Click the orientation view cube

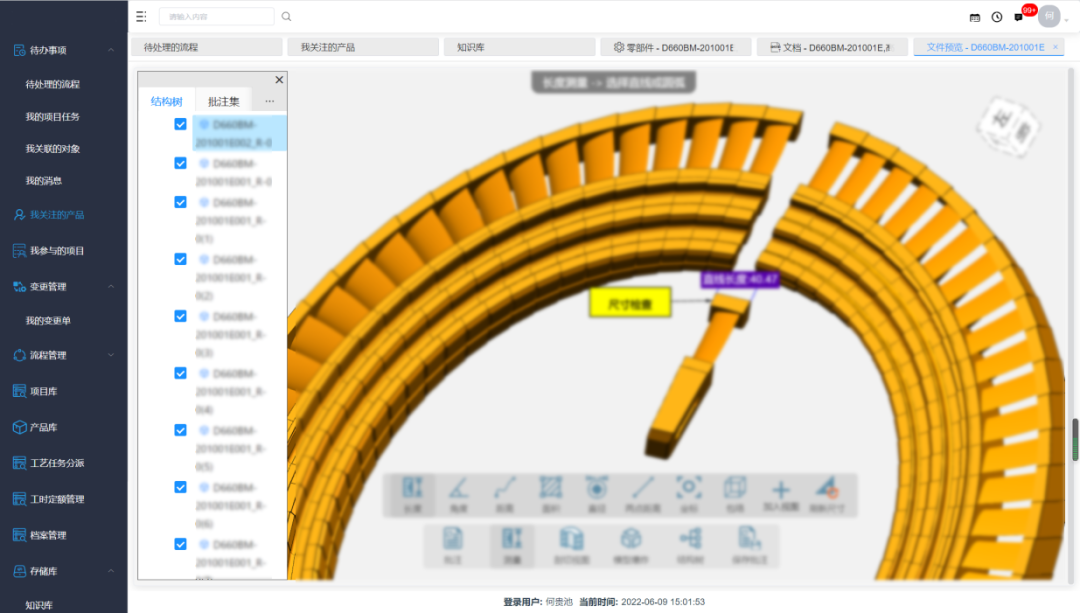pos(1008,126)
